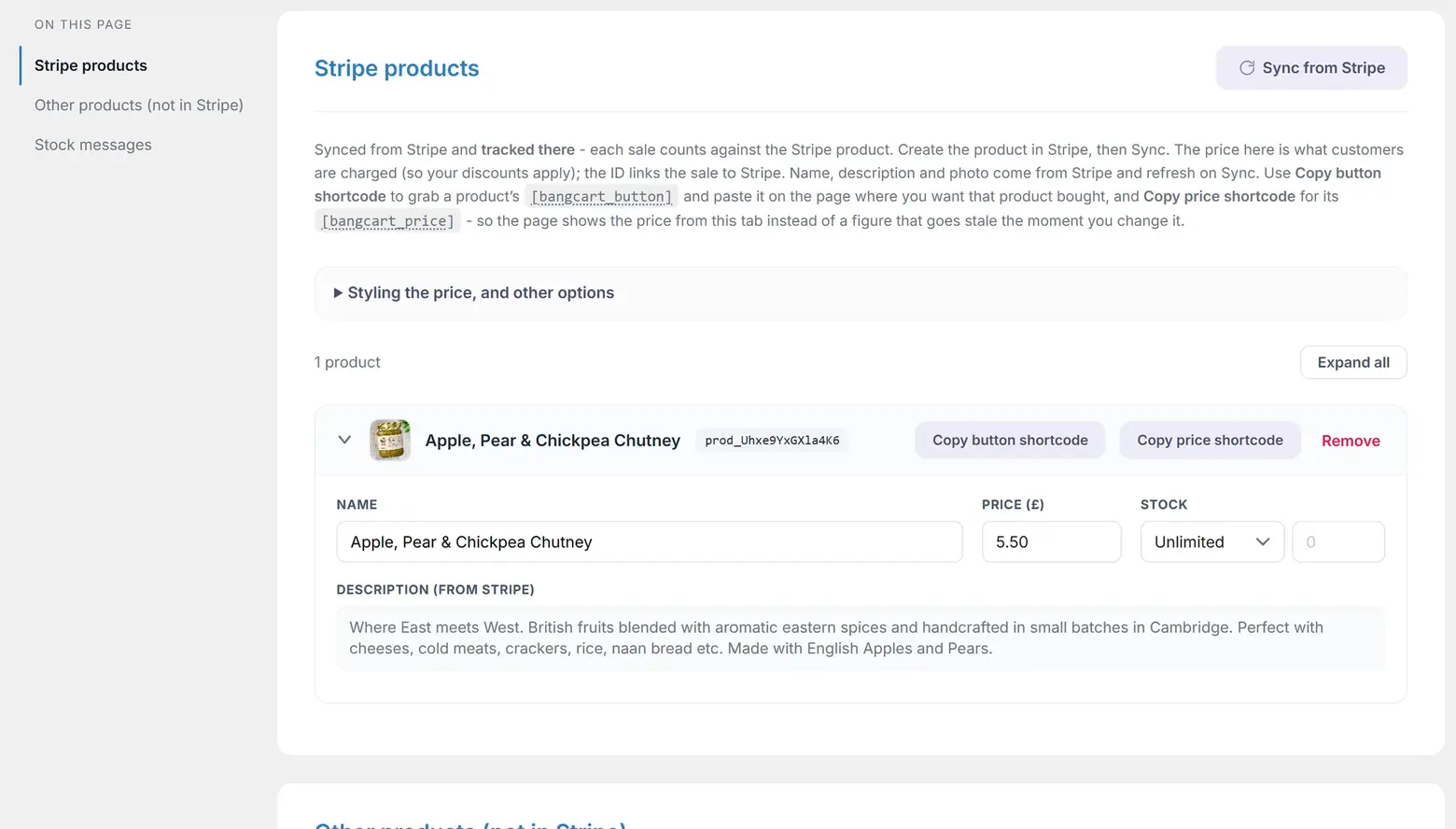Screen dimensions: 1456x829
Task: Click the Stripe products heading
Action: 397,68
